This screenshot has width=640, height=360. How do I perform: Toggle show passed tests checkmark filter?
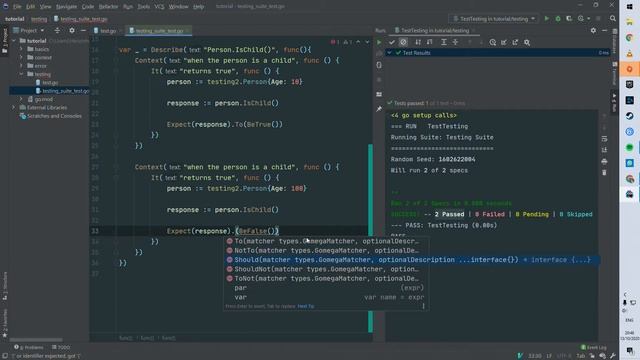click(x=392, y=42)
